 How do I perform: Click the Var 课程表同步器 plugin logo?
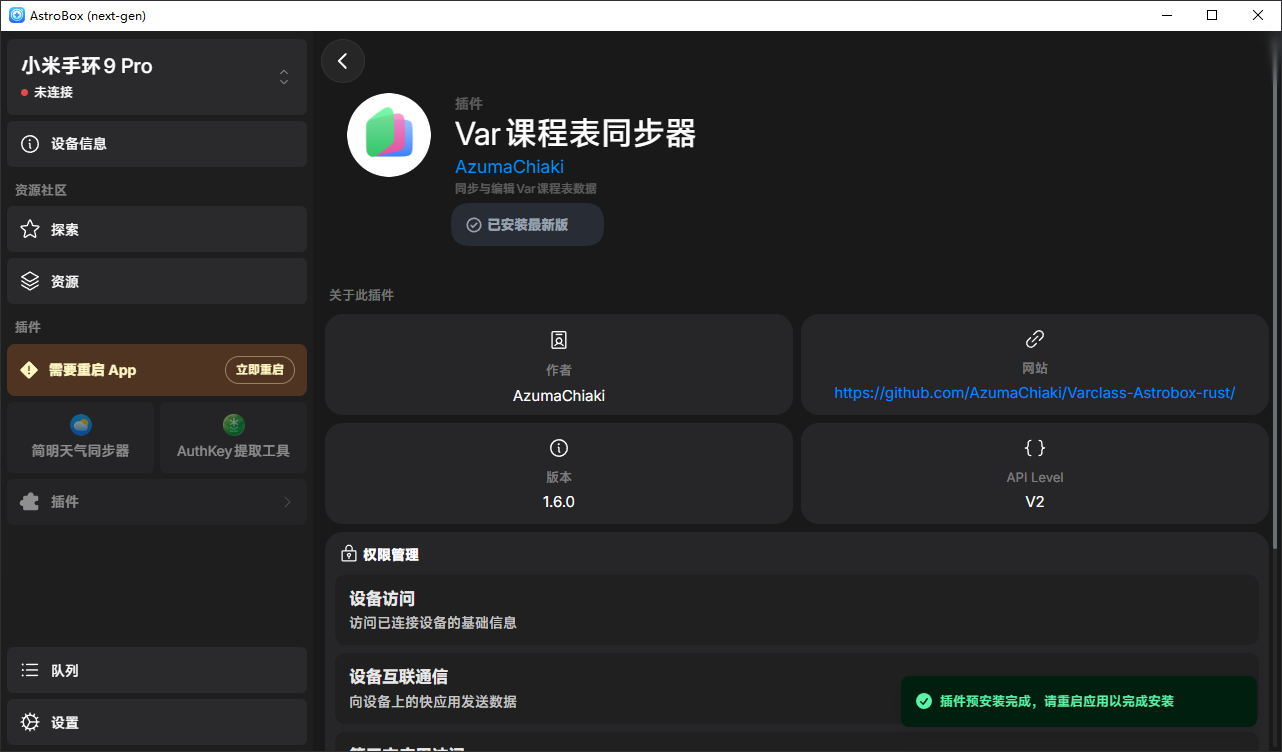tap(389, 135)
